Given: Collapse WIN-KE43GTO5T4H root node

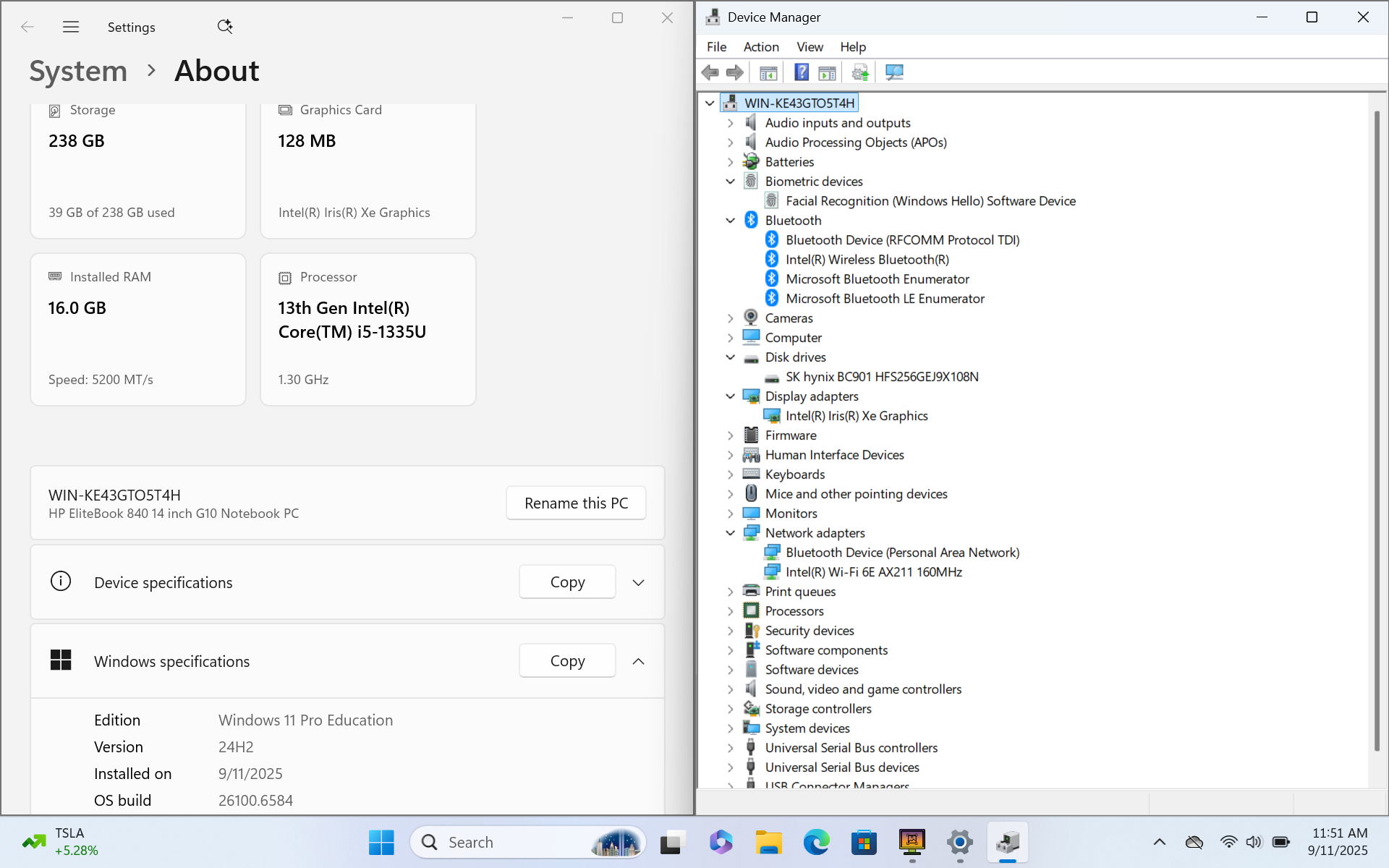Looking at the screenshot, I should pyautogui.click(x=710, y=103).
